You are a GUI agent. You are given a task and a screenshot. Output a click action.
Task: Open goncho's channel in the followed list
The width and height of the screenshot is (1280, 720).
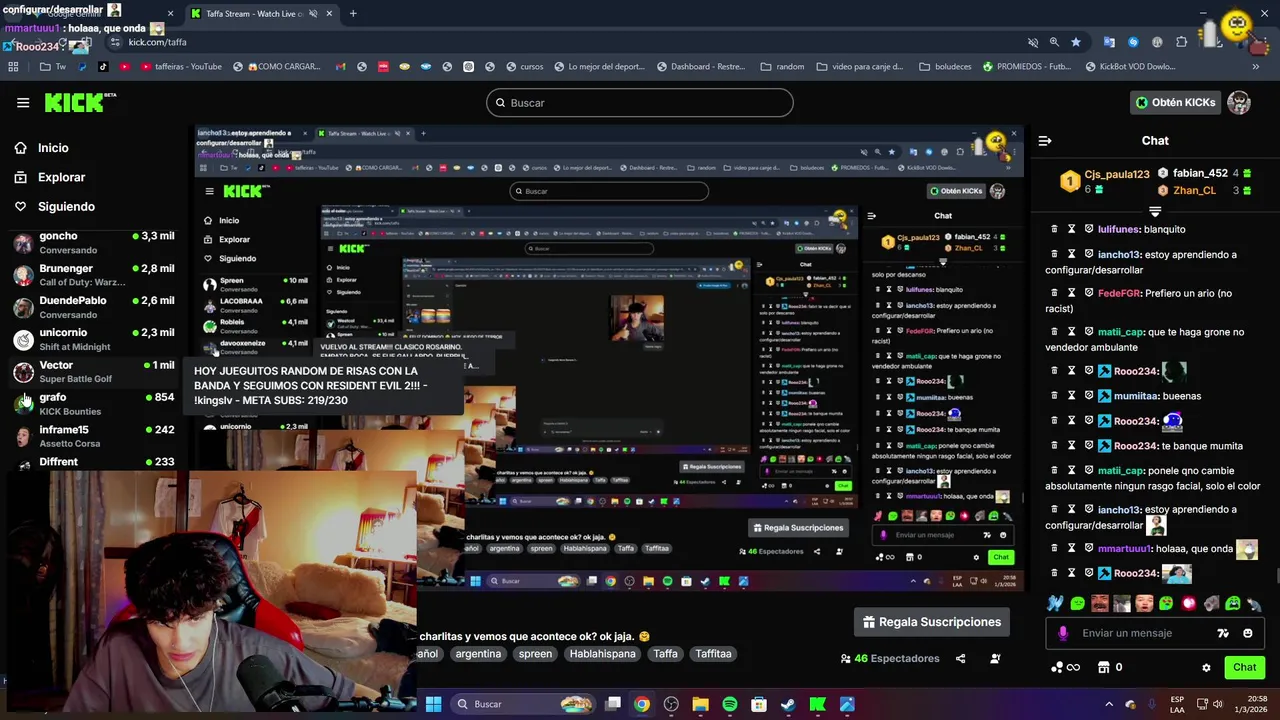tap(94, 243)
